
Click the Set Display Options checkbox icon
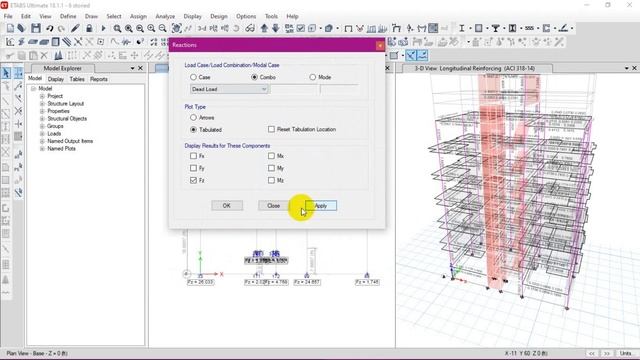click(300, 28)
